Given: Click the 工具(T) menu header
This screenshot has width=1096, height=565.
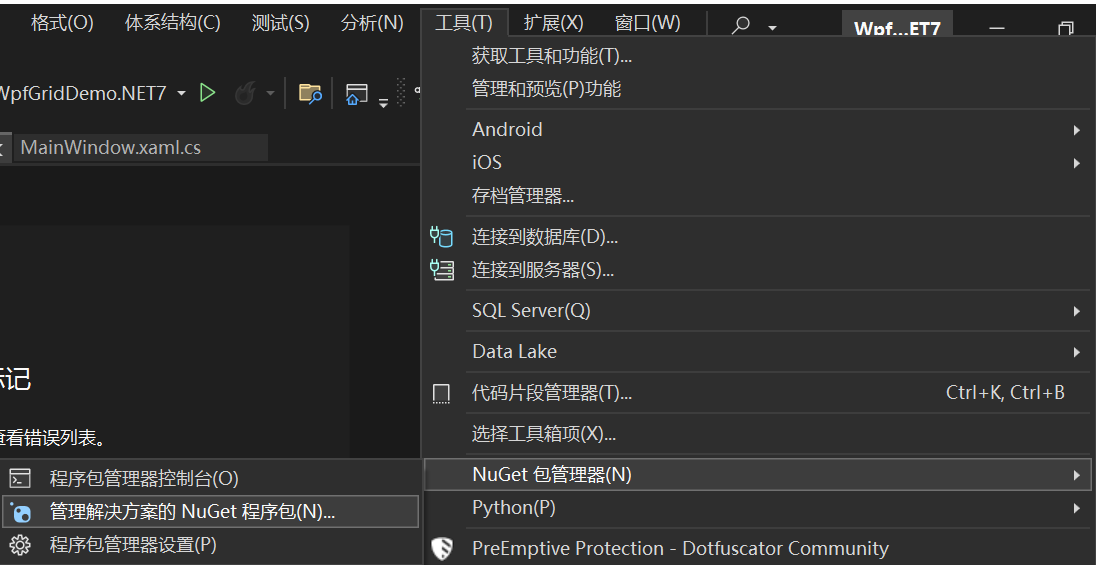Looking at the screenshot, I should (x=464, y=23).
